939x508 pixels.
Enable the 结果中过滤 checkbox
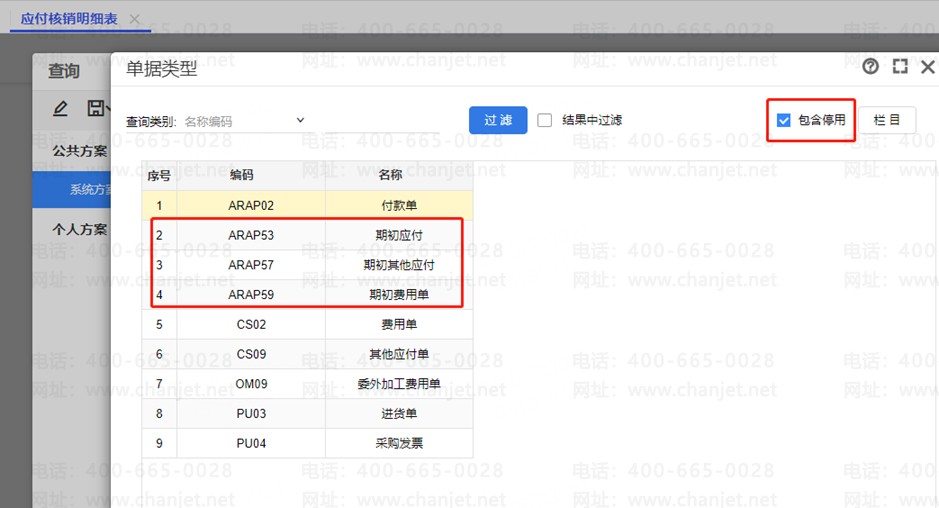[545, 120]
